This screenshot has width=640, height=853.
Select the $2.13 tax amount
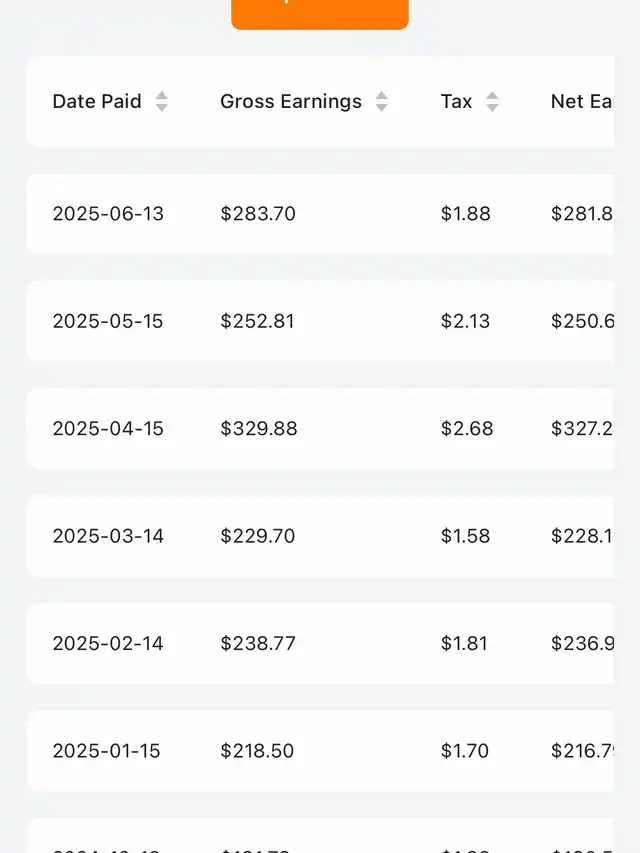point(466,321)
